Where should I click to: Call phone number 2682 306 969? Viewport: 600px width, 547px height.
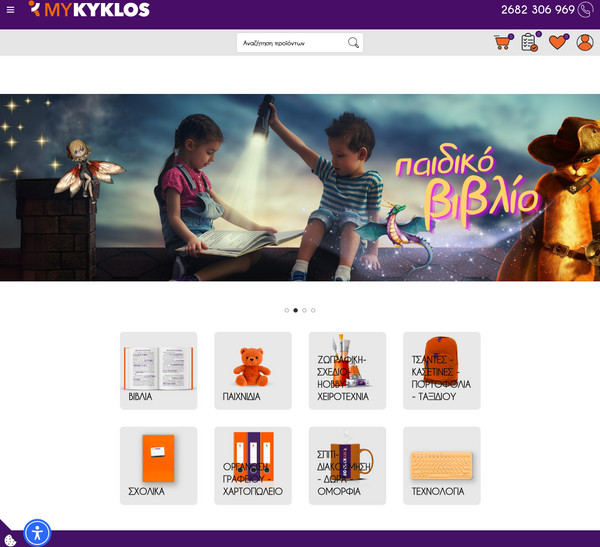[x=538, y=10]
